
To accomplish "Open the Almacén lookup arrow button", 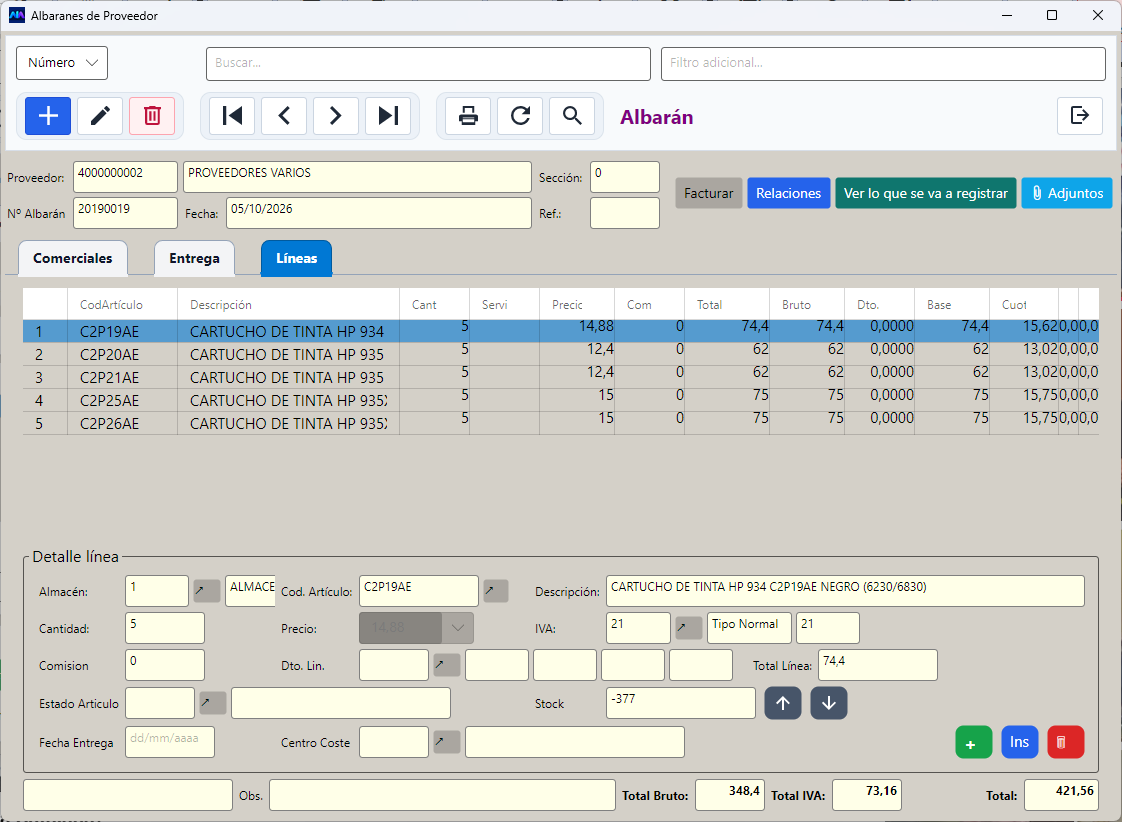I will click(x=207, y=591).
